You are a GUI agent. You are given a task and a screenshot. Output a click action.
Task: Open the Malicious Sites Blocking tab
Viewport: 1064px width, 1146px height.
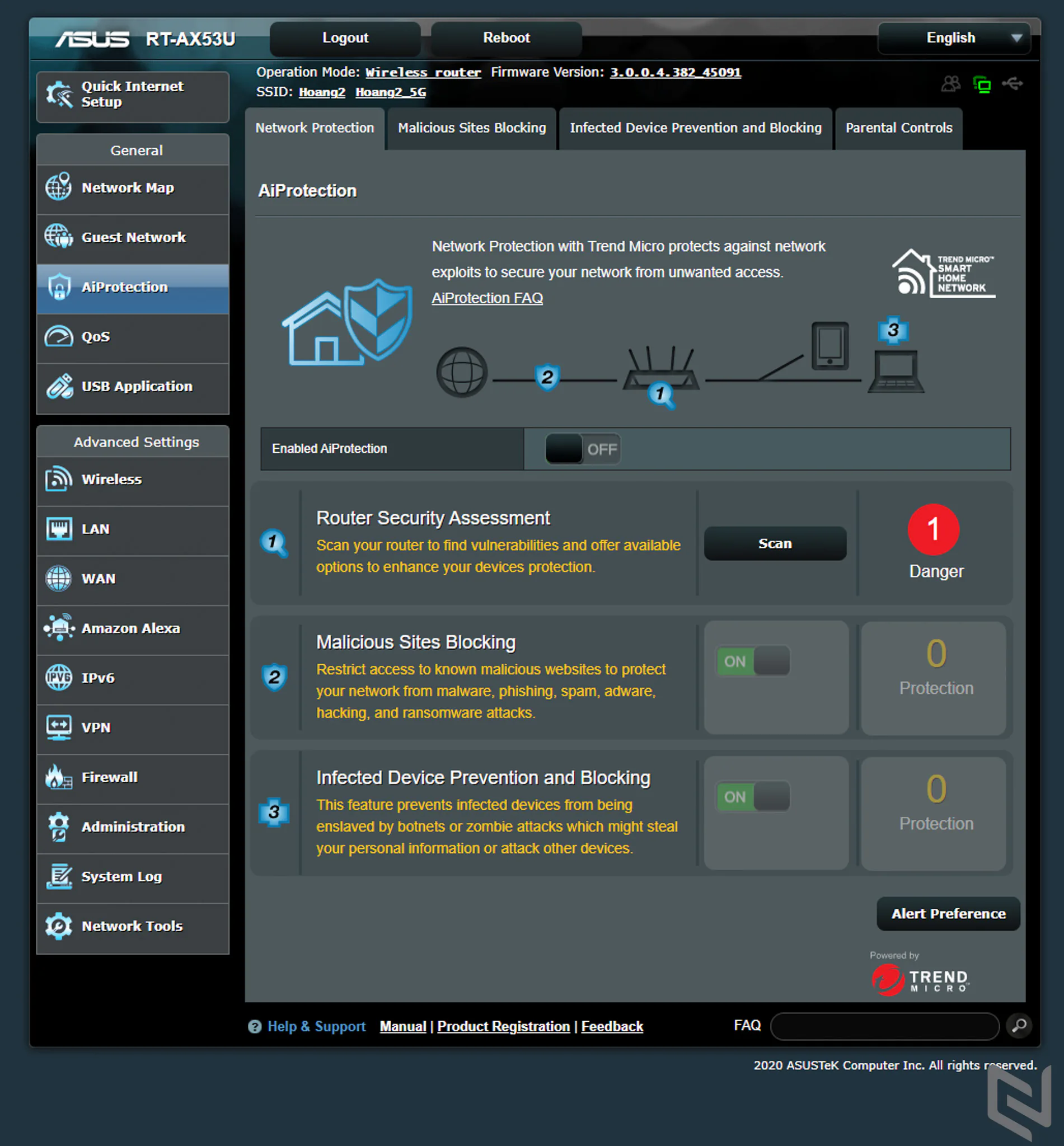coord(472,128)
